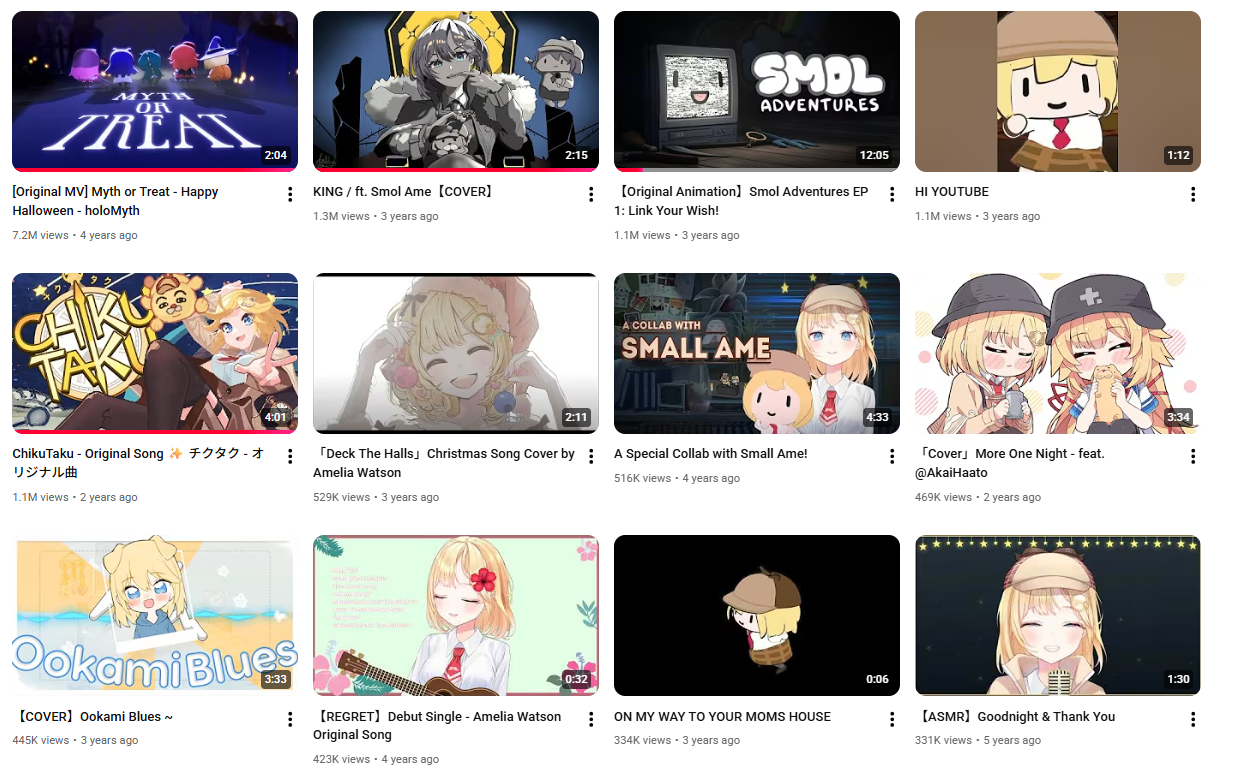Viewport: 1235px width, 770px height.
Task: Open the Ookami Blues thumbnail
Action: point(155,615)
